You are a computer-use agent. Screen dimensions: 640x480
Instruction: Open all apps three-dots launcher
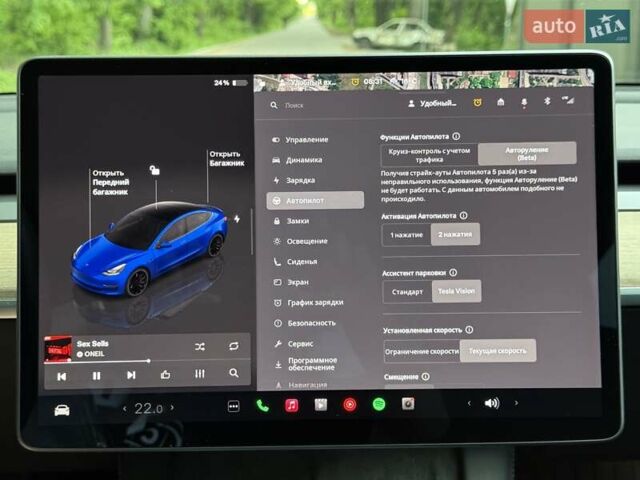[233, 406]
